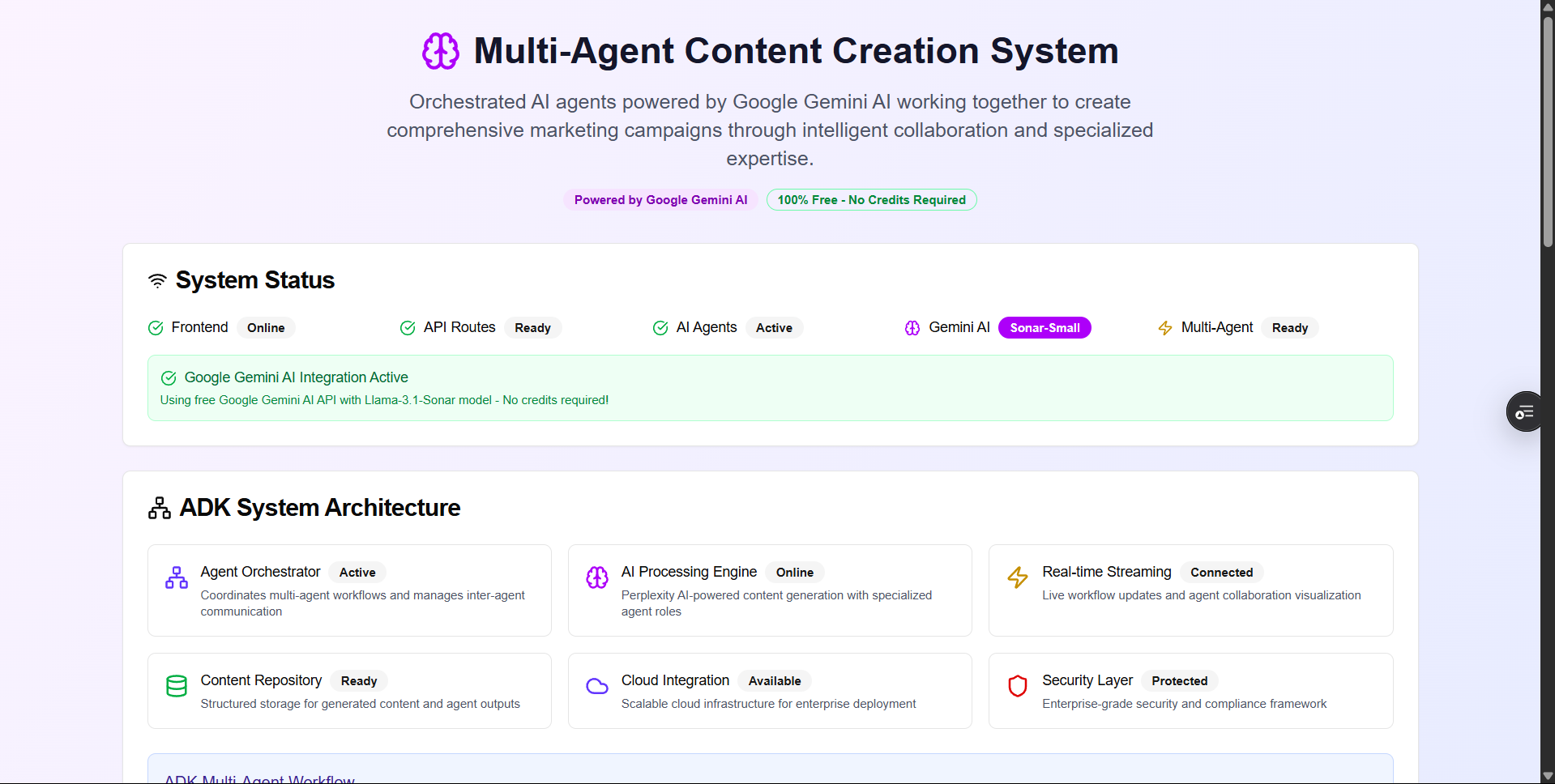Click the Perplexity AI-powered content generation description

777,603
